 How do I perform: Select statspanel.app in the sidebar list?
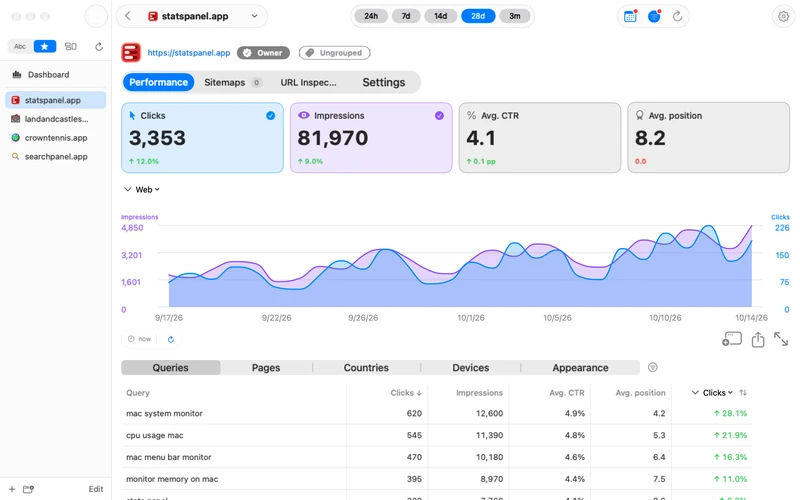pyautogui.click(x=55, y=100)
